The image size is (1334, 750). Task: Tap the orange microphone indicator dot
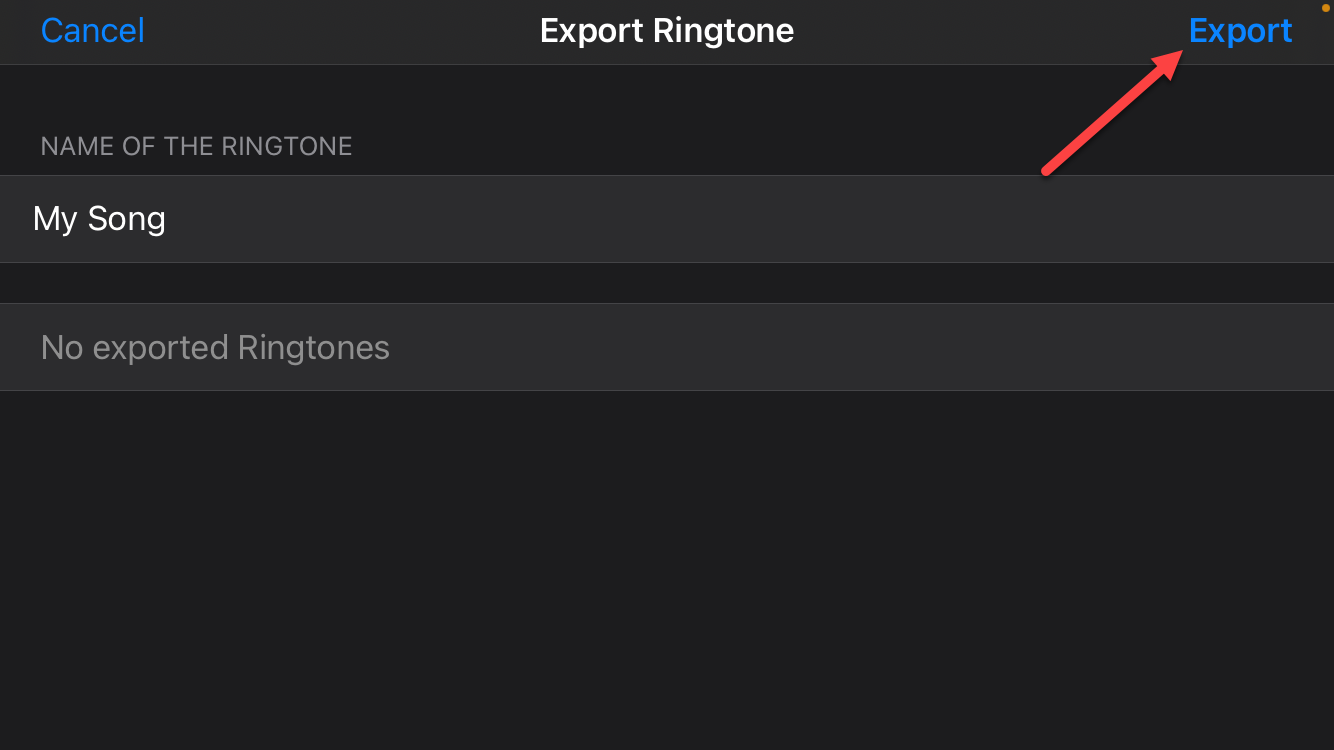1326,7
